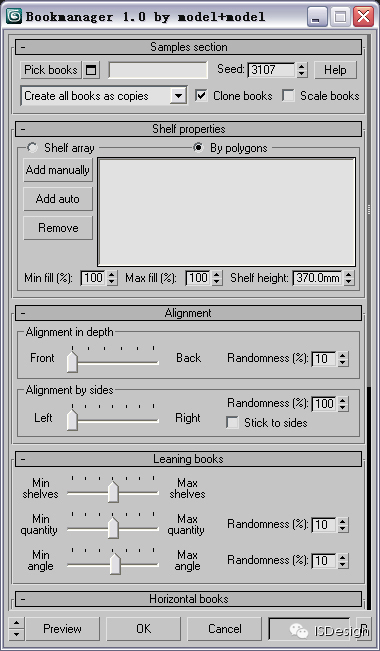
Task: Click the Front to Back depth slider handle
Action: (72, 362)
